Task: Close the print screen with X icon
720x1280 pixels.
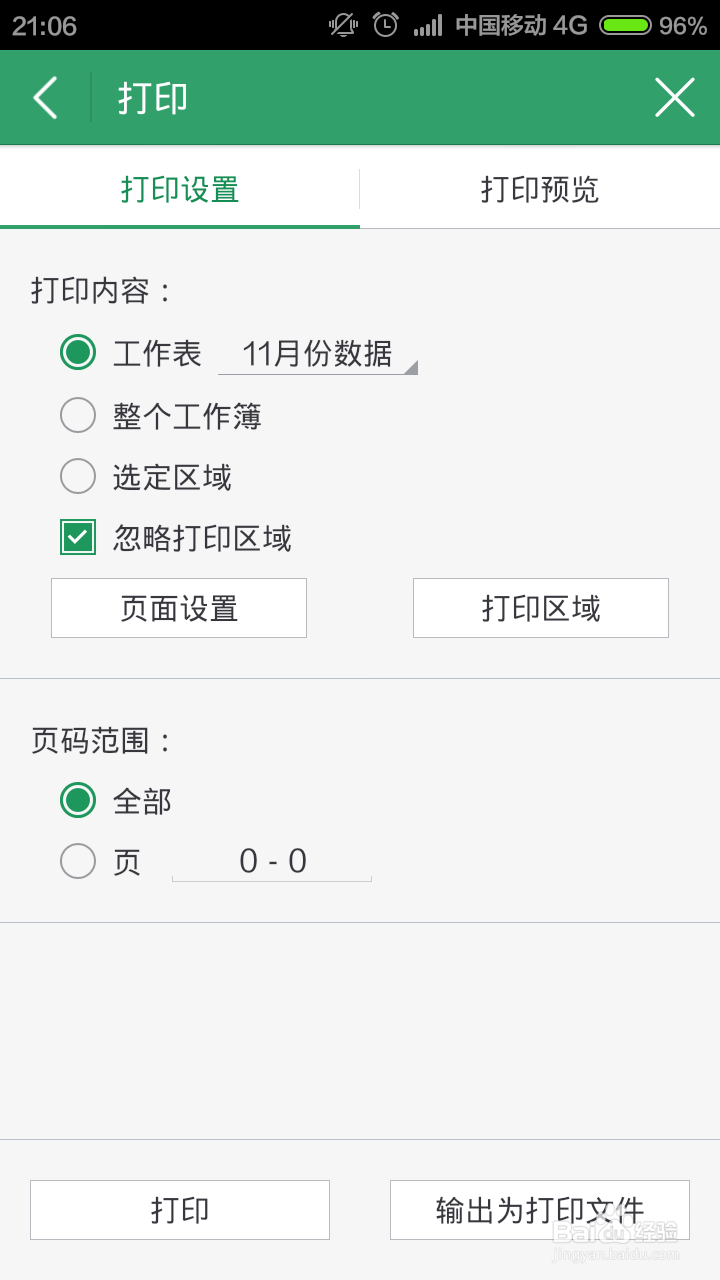Action: tap(675, 98)
